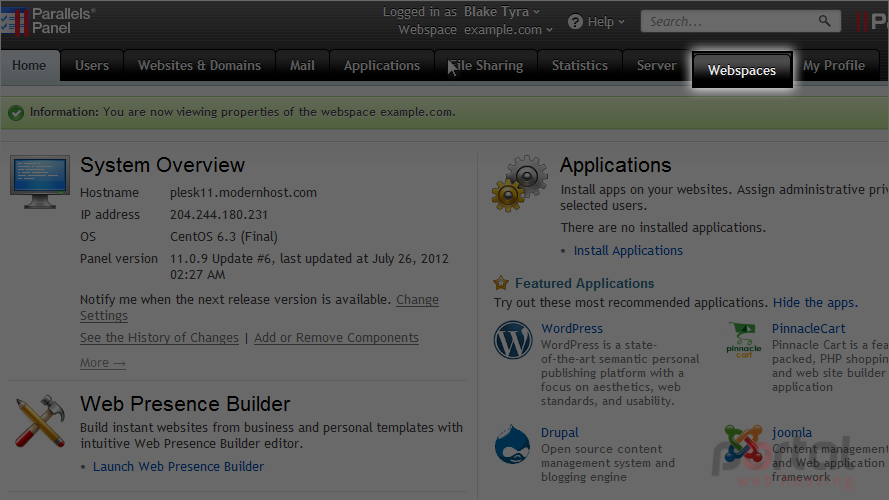The image size is (889, 500).
Task: Expand the More link in System Overview
Action: (x=103, y=363)
